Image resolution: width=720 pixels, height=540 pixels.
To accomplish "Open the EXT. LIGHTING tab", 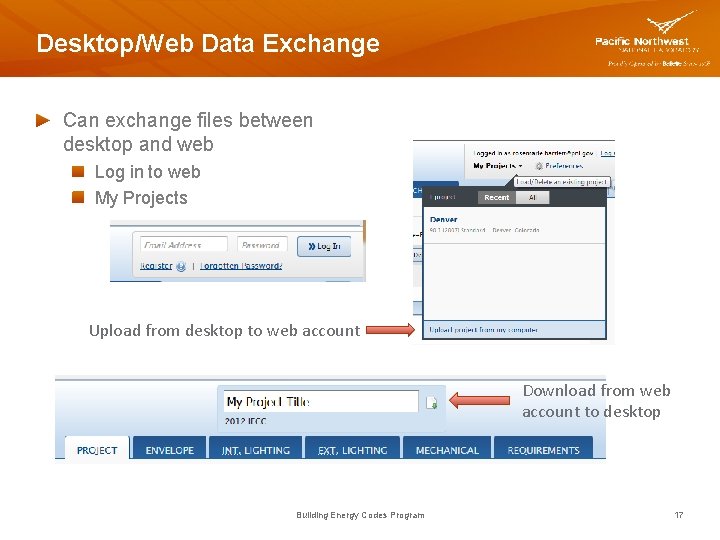I will [353, 448].
